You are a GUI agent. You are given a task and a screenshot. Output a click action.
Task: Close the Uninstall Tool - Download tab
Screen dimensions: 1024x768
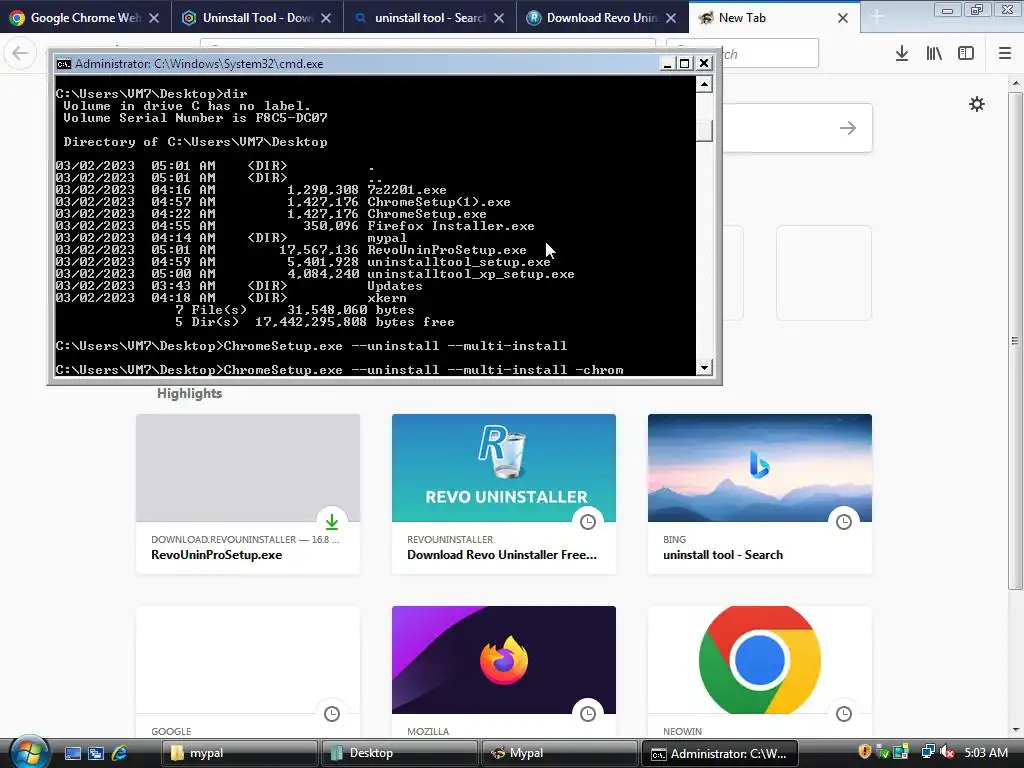point(326,18)
